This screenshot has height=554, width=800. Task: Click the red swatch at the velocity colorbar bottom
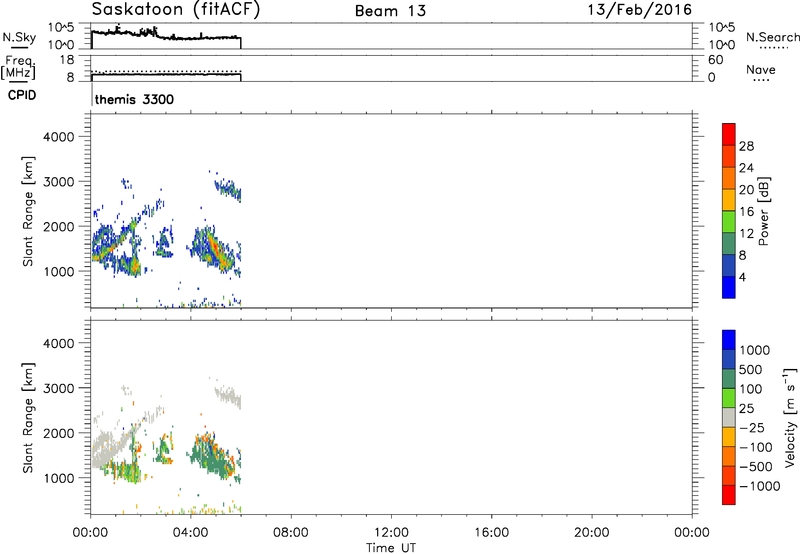pos(729,495)
